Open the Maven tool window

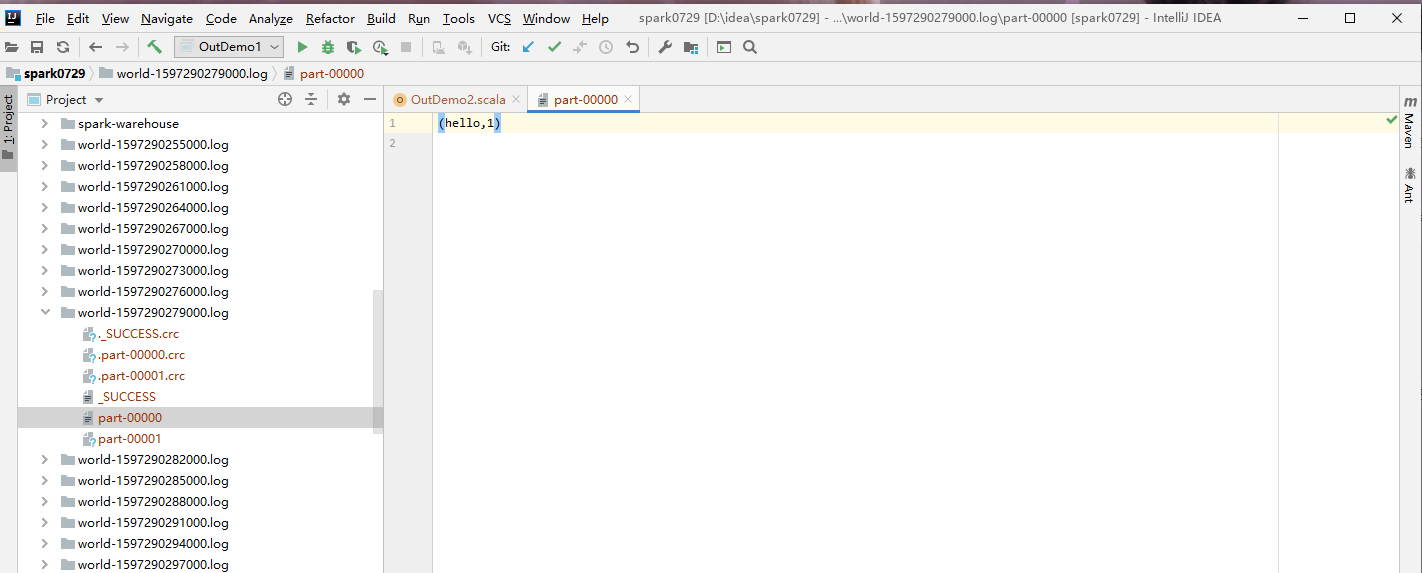click(x=1409, y=123)
